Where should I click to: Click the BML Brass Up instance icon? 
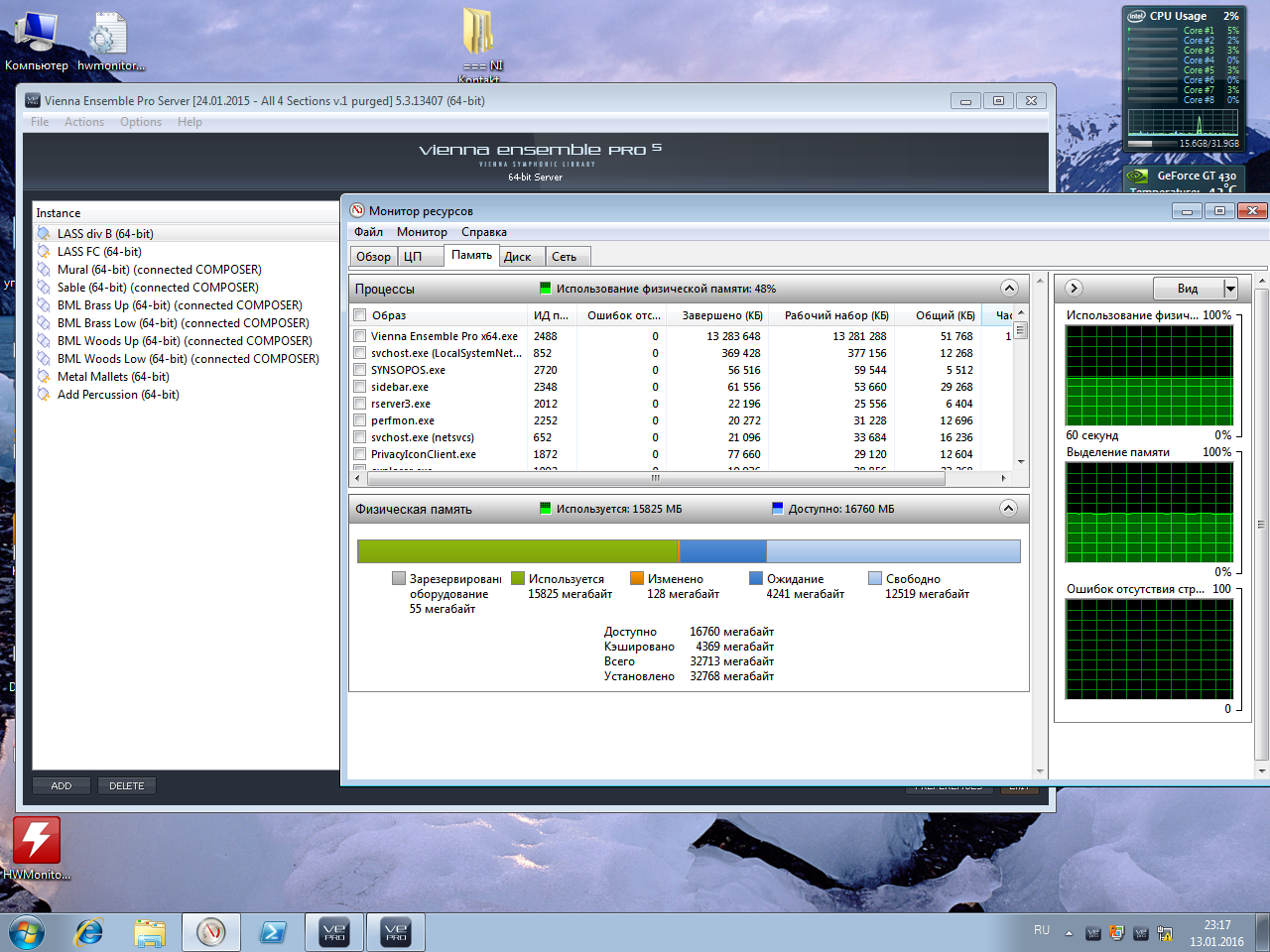(44, 305)
